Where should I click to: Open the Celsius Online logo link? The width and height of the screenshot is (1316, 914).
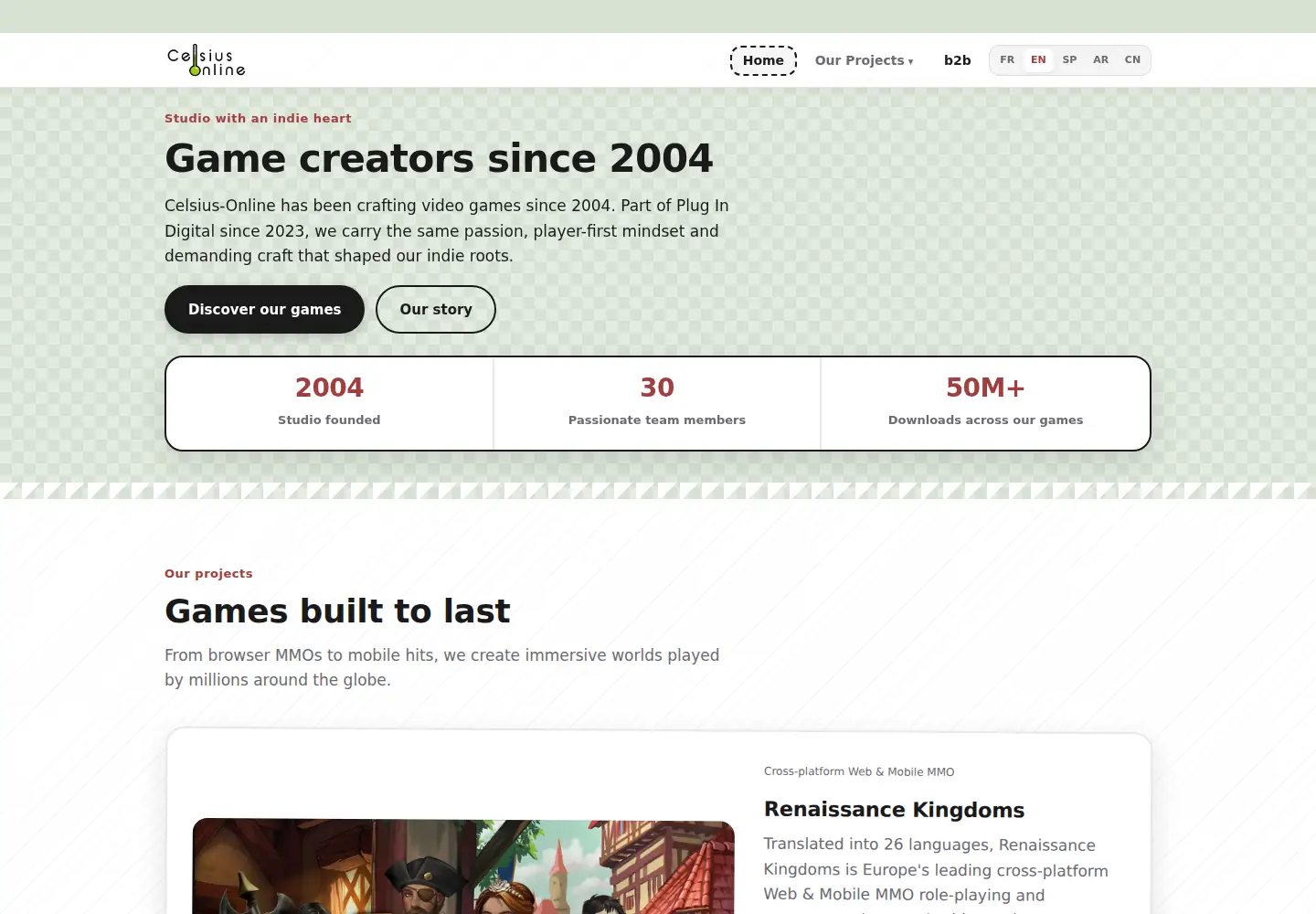coord(206,60)
